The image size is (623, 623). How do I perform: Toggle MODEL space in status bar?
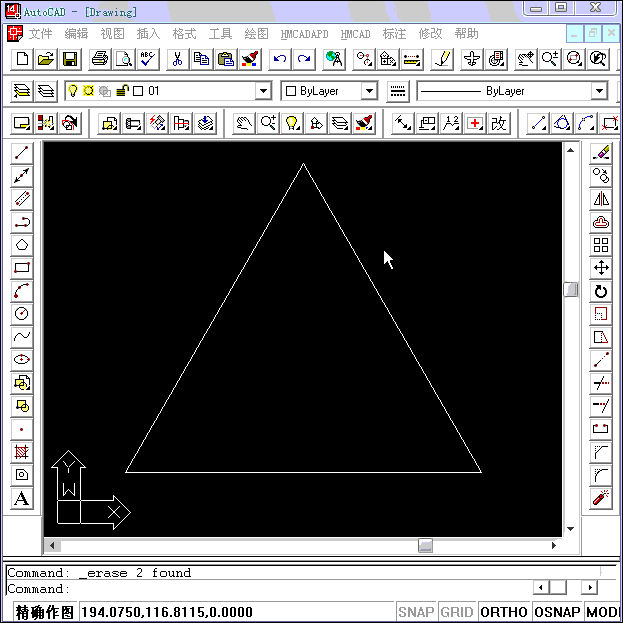click(x=603, y=612)
